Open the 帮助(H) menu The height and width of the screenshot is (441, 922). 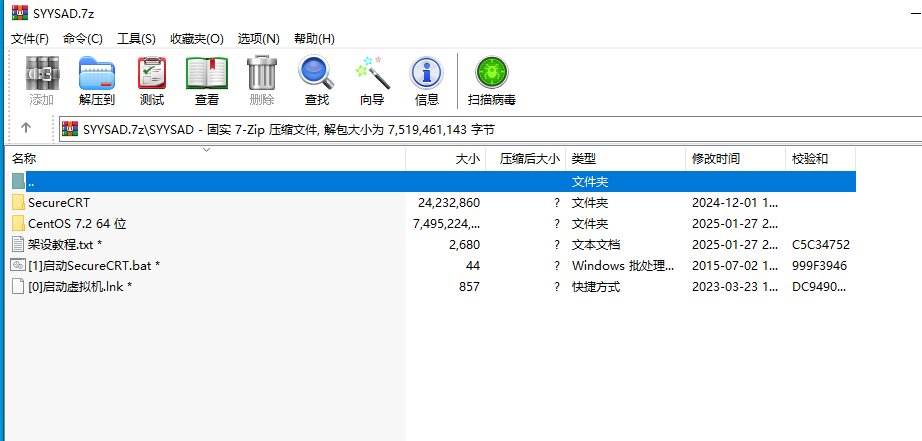pos(315,39)
